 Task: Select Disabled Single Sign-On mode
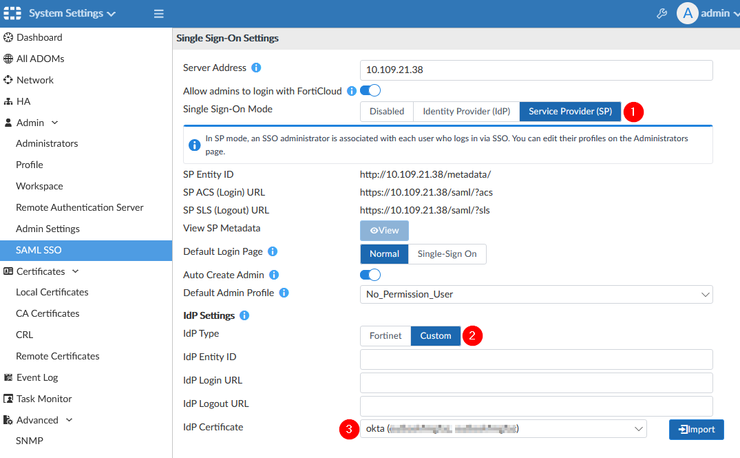[x=387, y=111]
